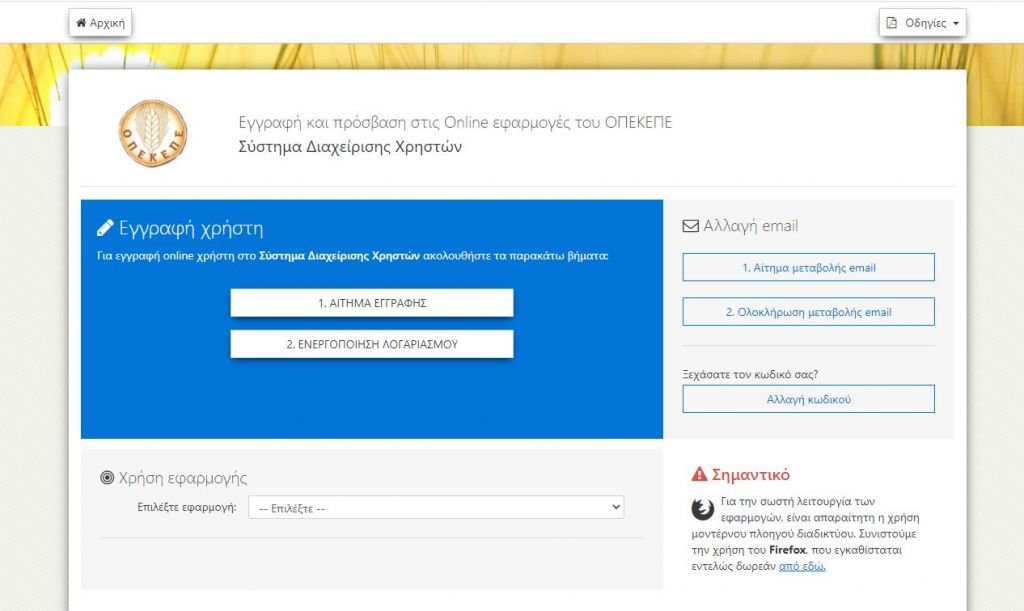Go to the Αρχική home page
This screenshot has height=611, width=1024.
pyautogui.click(x=100, y=23)
